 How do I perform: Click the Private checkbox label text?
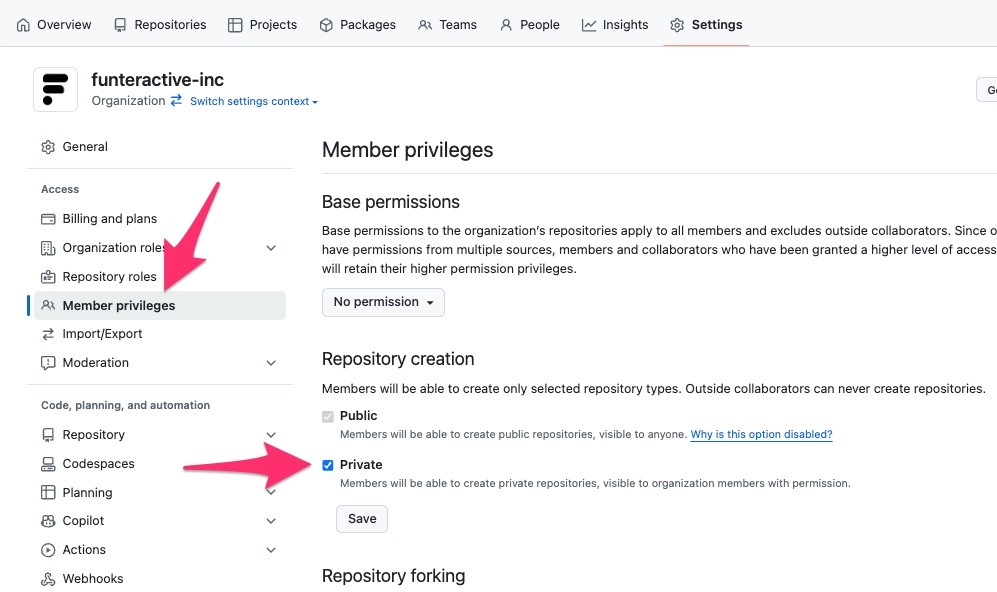(361, 465)
